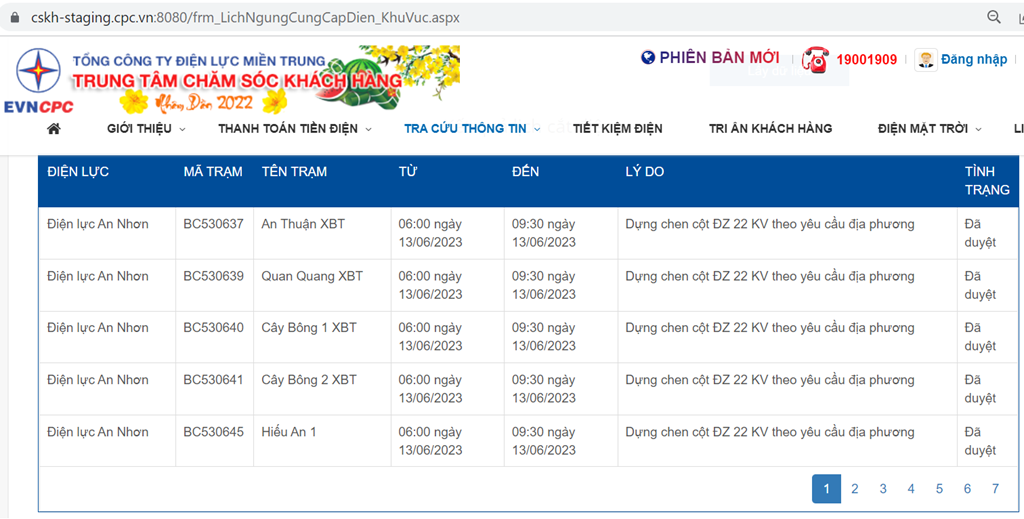Go to page 2 of the table
This screenshot has width=1024, height=519.
pos(854,488)
